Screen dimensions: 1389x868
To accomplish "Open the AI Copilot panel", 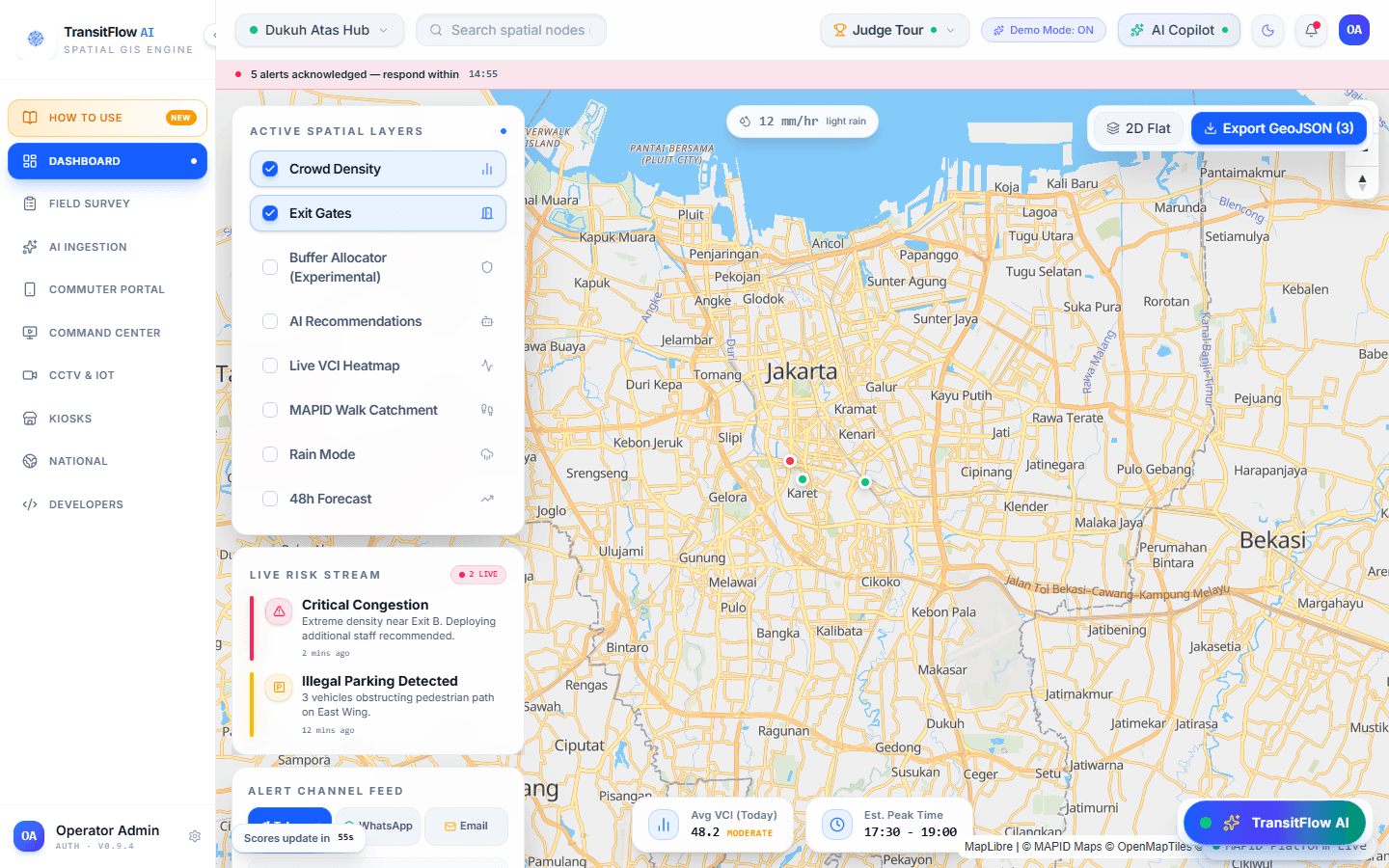I will coord(1179,30).
